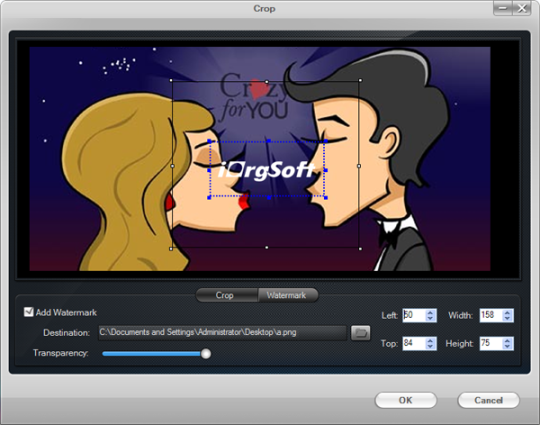Click the Transparency slider knob
The width and height of the screenshot is (540, 425).
(x=206, y=354)
